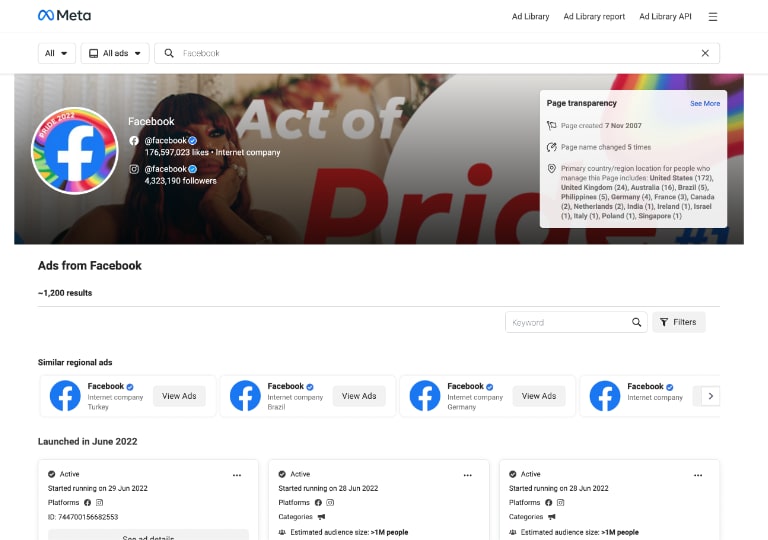Click the ~1,200 results text
768x540 pixels.
tap(65, 293)
